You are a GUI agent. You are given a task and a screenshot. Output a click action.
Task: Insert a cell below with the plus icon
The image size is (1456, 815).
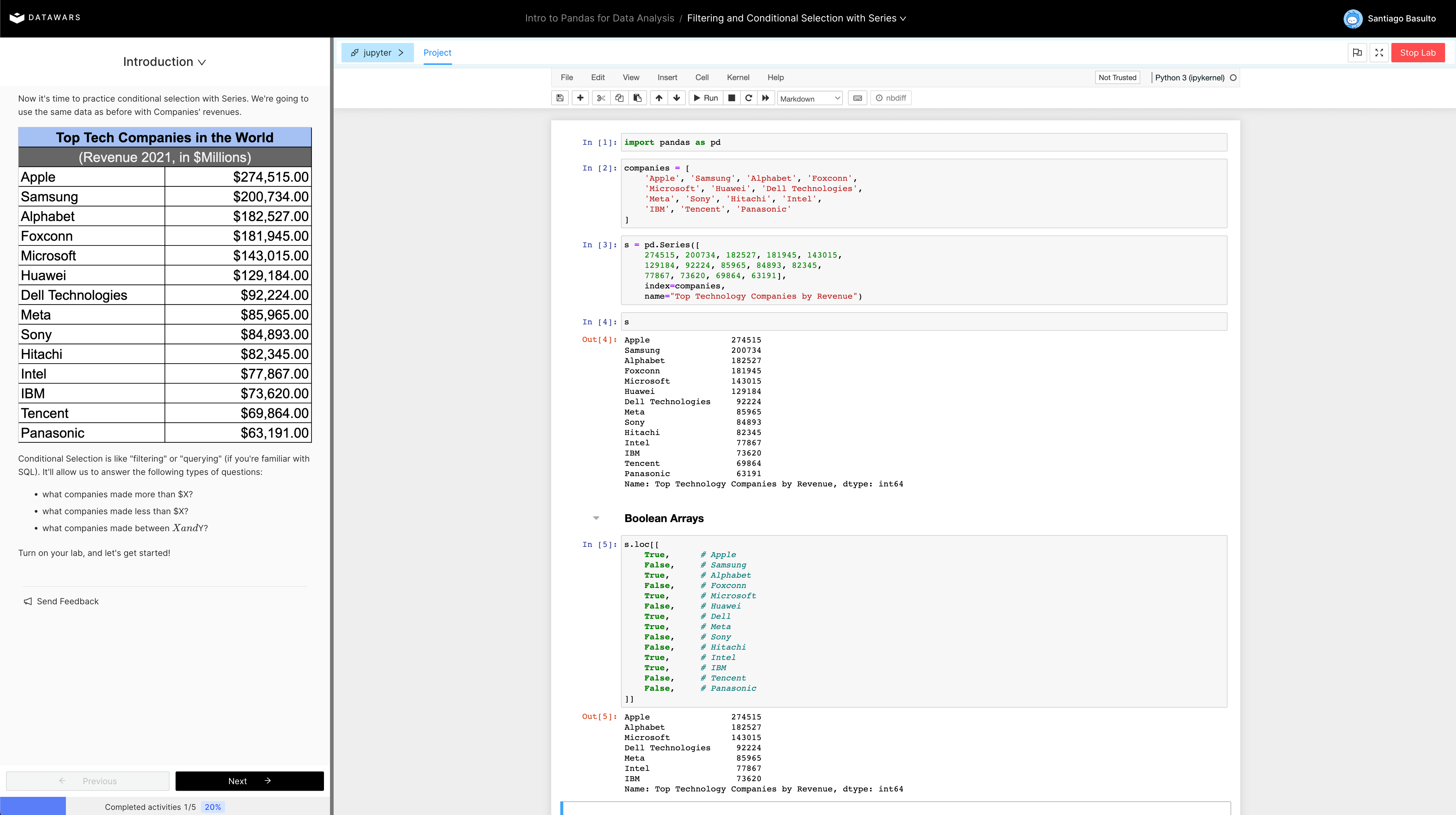click(580, 98)
